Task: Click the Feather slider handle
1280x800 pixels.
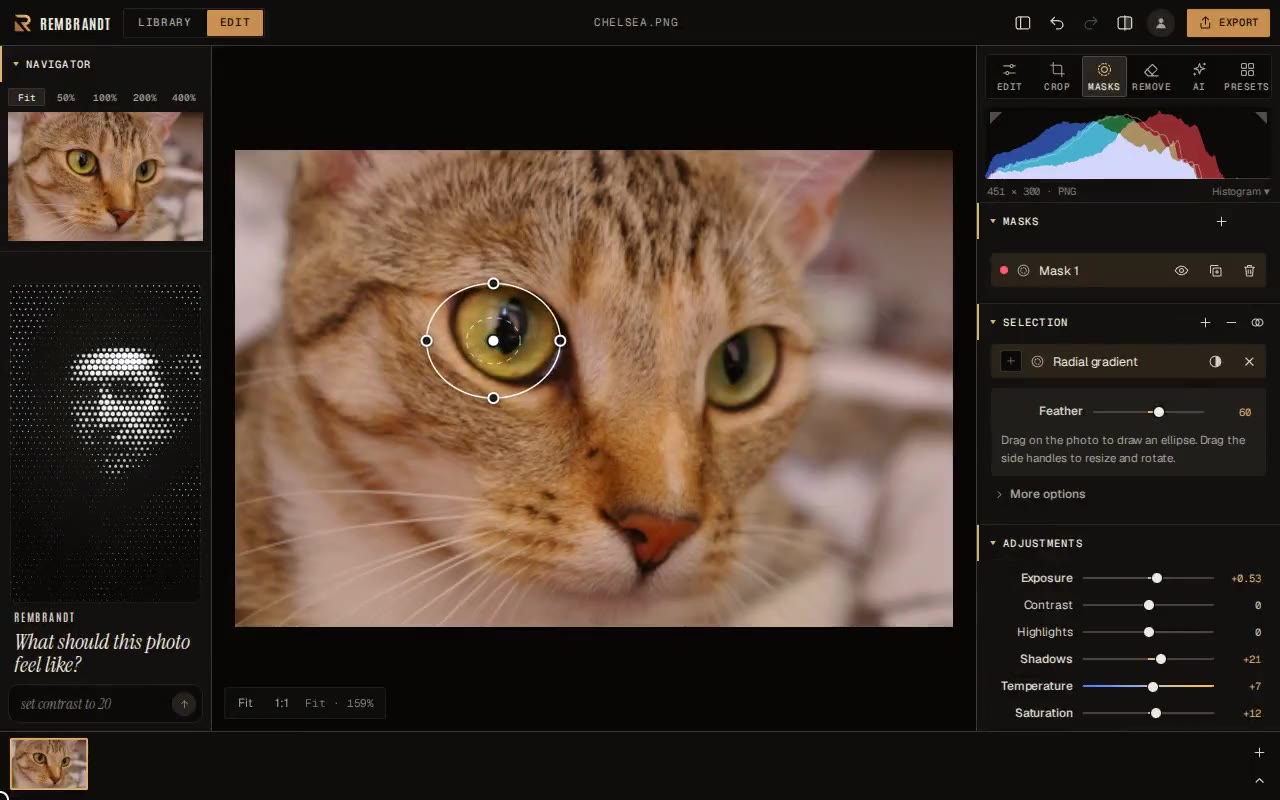Action: (x=1159, y=412)
